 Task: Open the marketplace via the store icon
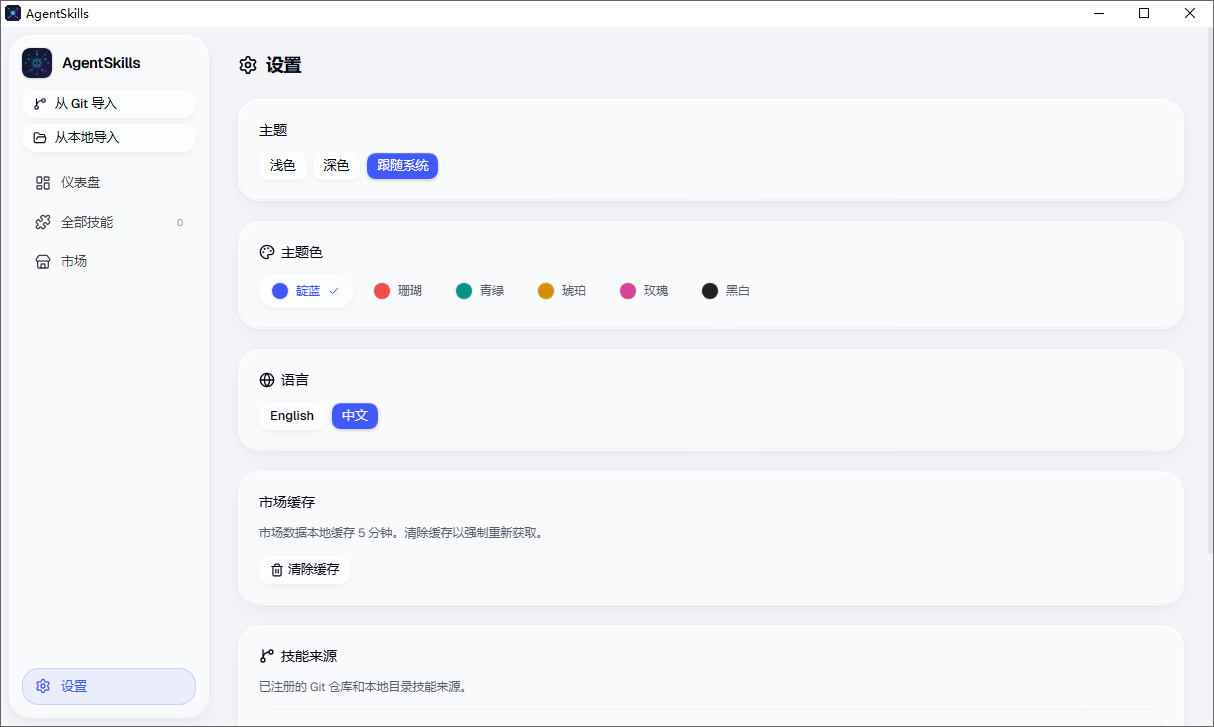(41, 260)
